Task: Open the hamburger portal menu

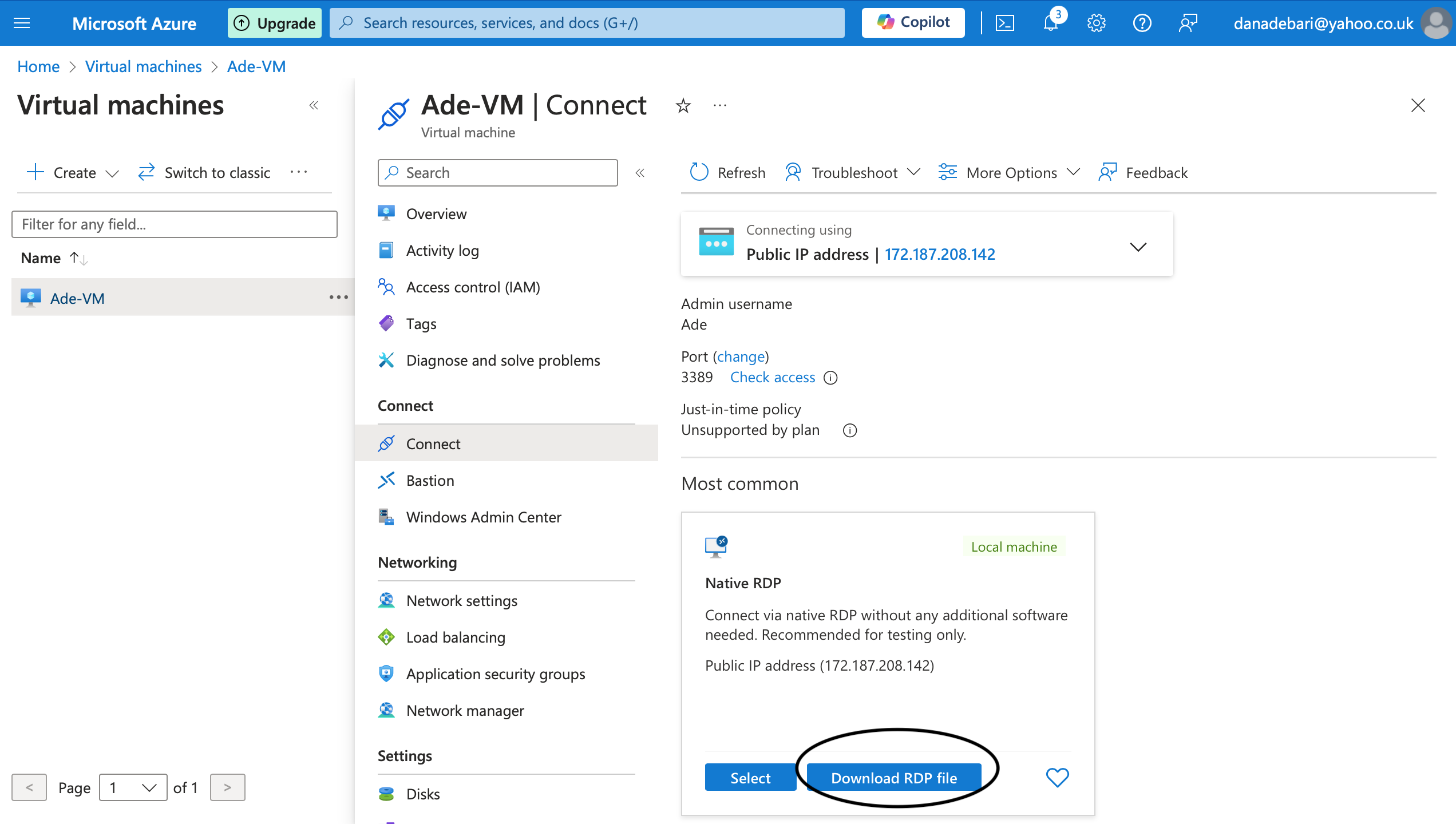Action: [22, 23]
